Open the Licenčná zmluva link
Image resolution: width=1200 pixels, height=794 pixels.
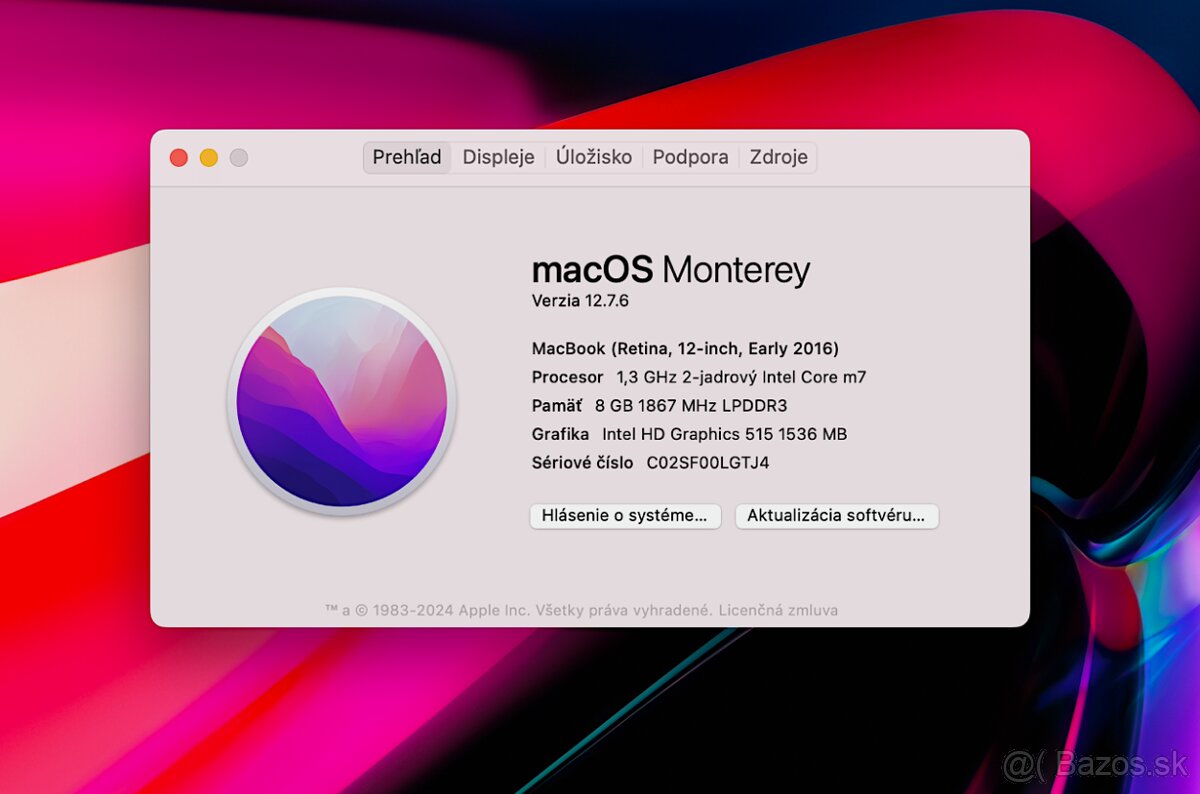coord(779,610)
